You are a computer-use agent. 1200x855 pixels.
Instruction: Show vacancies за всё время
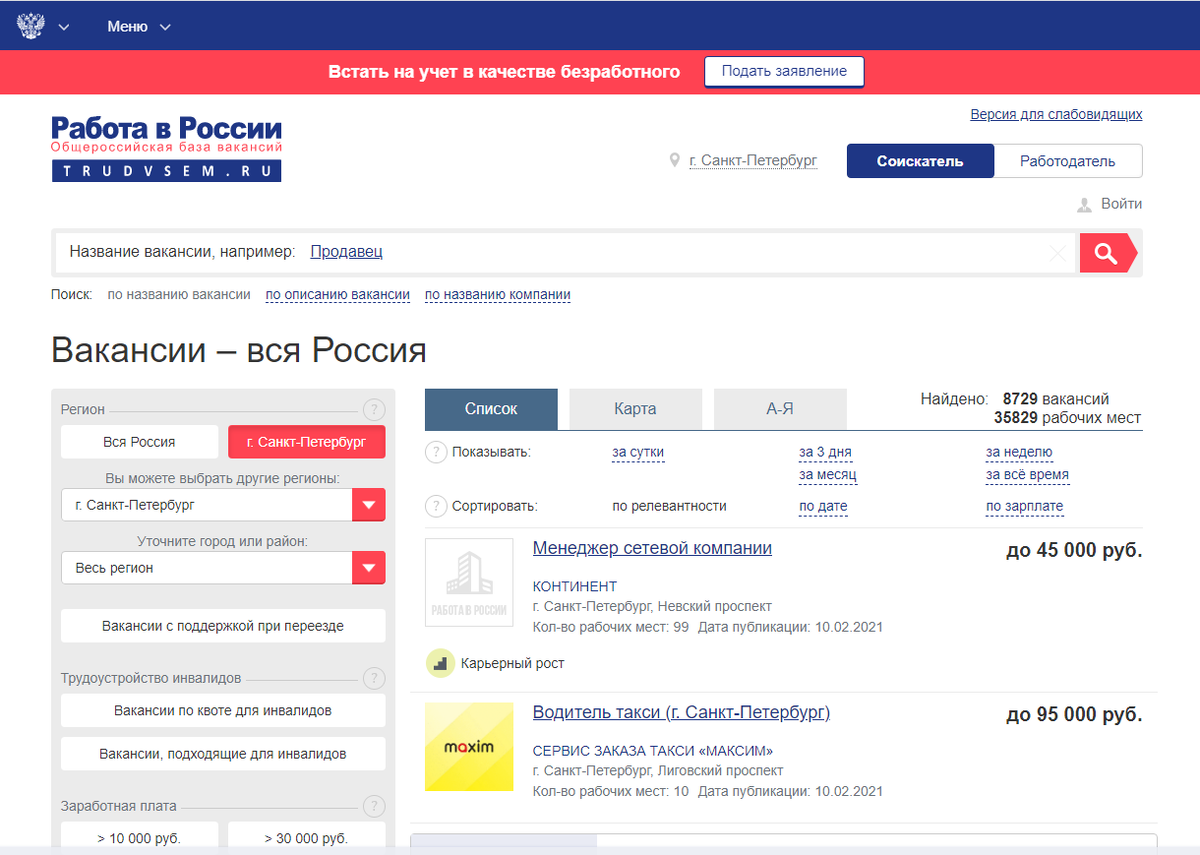(1027, 475)
